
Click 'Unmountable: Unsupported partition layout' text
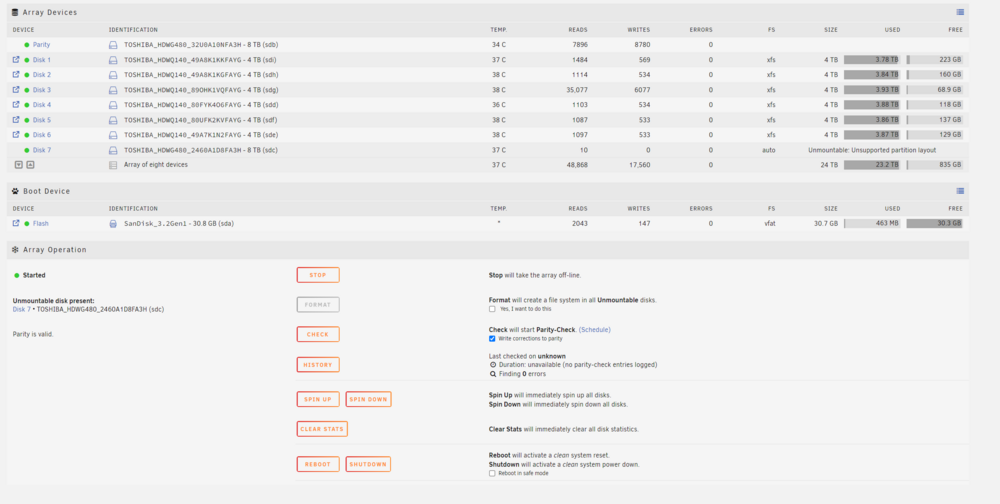coord(872,150)
